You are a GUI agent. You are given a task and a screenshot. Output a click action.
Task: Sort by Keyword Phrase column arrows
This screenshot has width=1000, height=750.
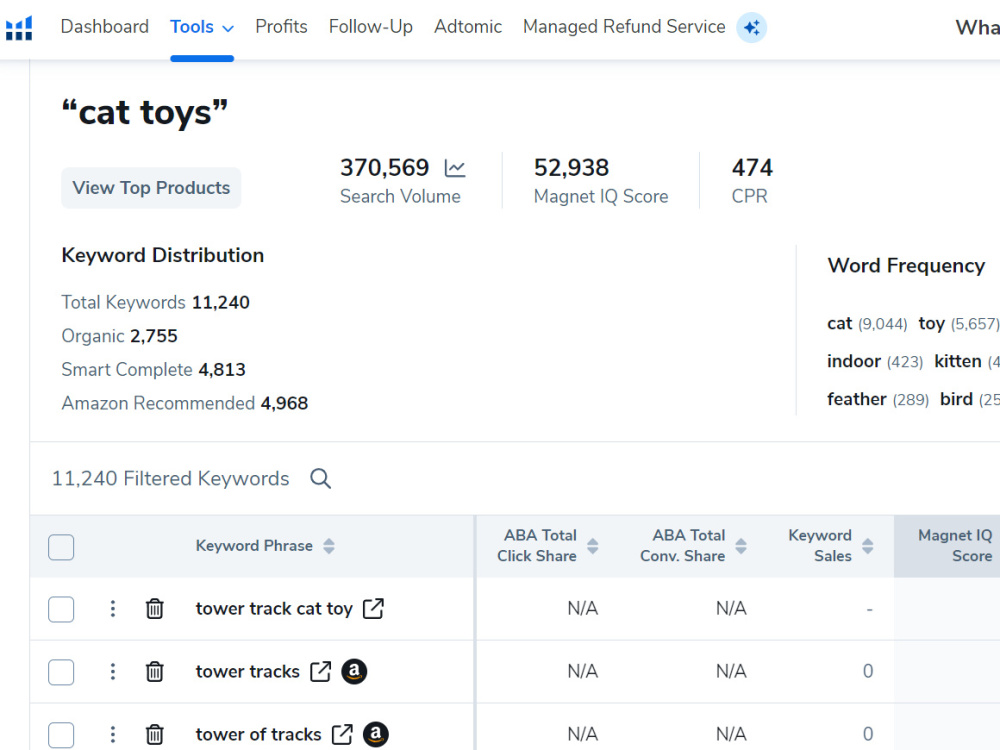click(328, 546)
